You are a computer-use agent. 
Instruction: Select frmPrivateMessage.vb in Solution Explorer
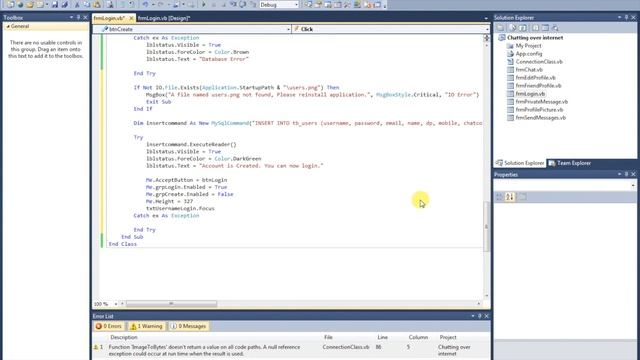[541, 102]
